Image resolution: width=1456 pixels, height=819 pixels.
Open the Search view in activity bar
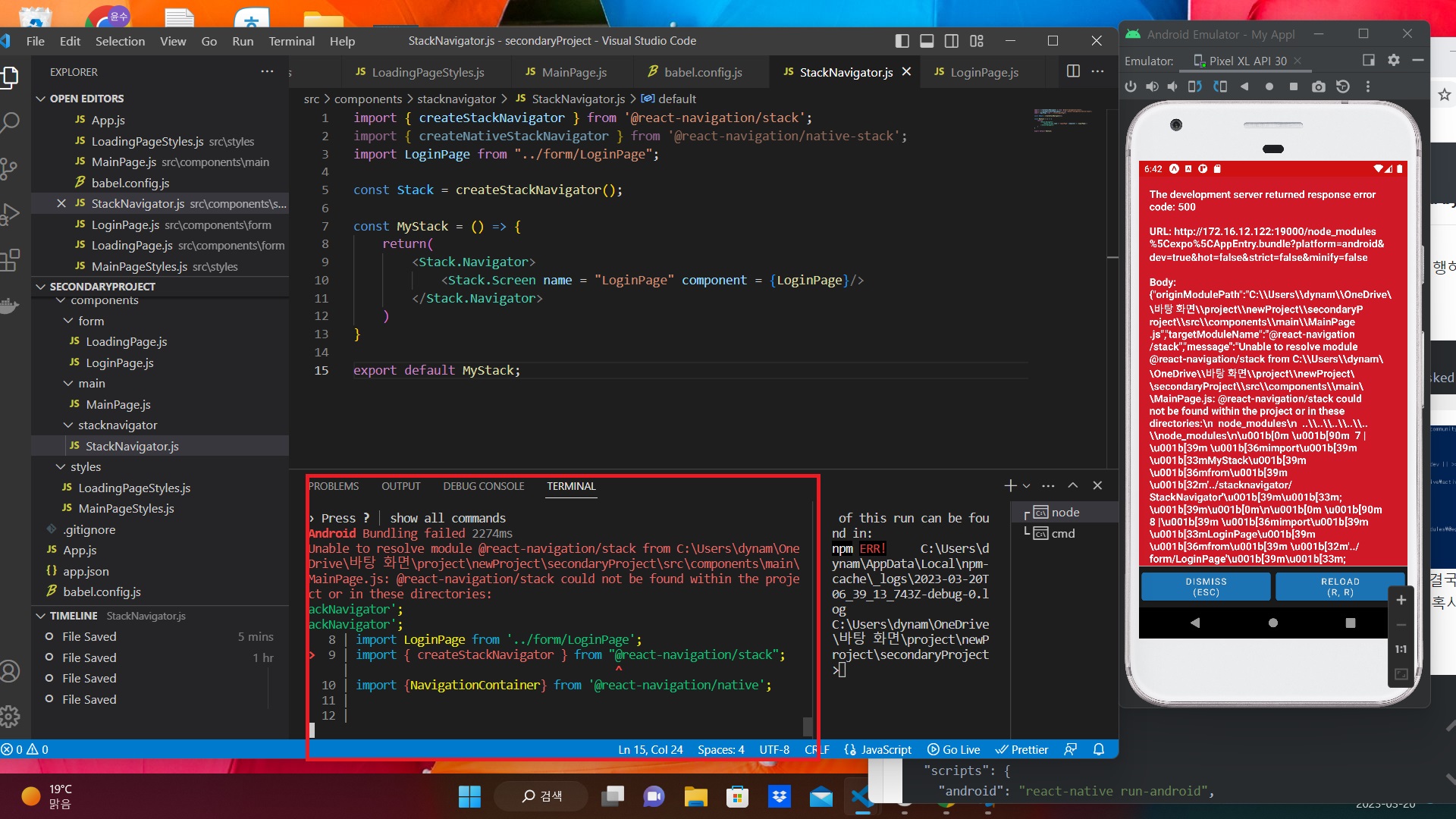(x=11, y=122)
